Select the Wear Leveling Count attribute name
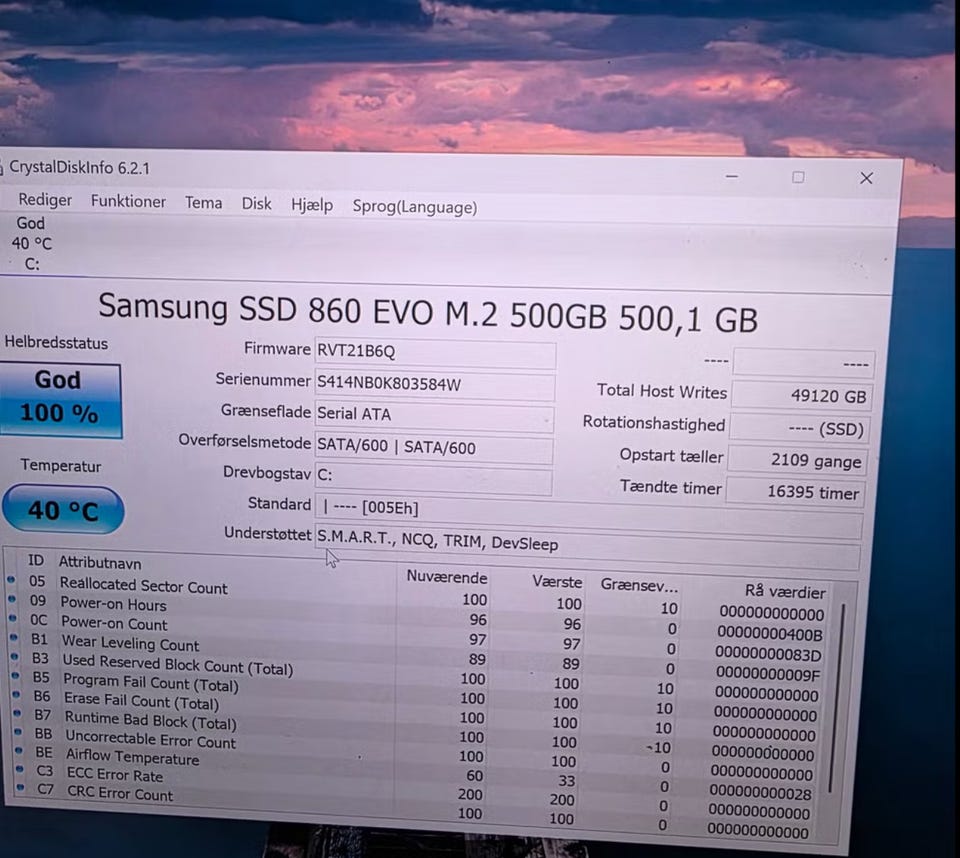This screenshot has height=858, width=960. [x=130, y=643]
